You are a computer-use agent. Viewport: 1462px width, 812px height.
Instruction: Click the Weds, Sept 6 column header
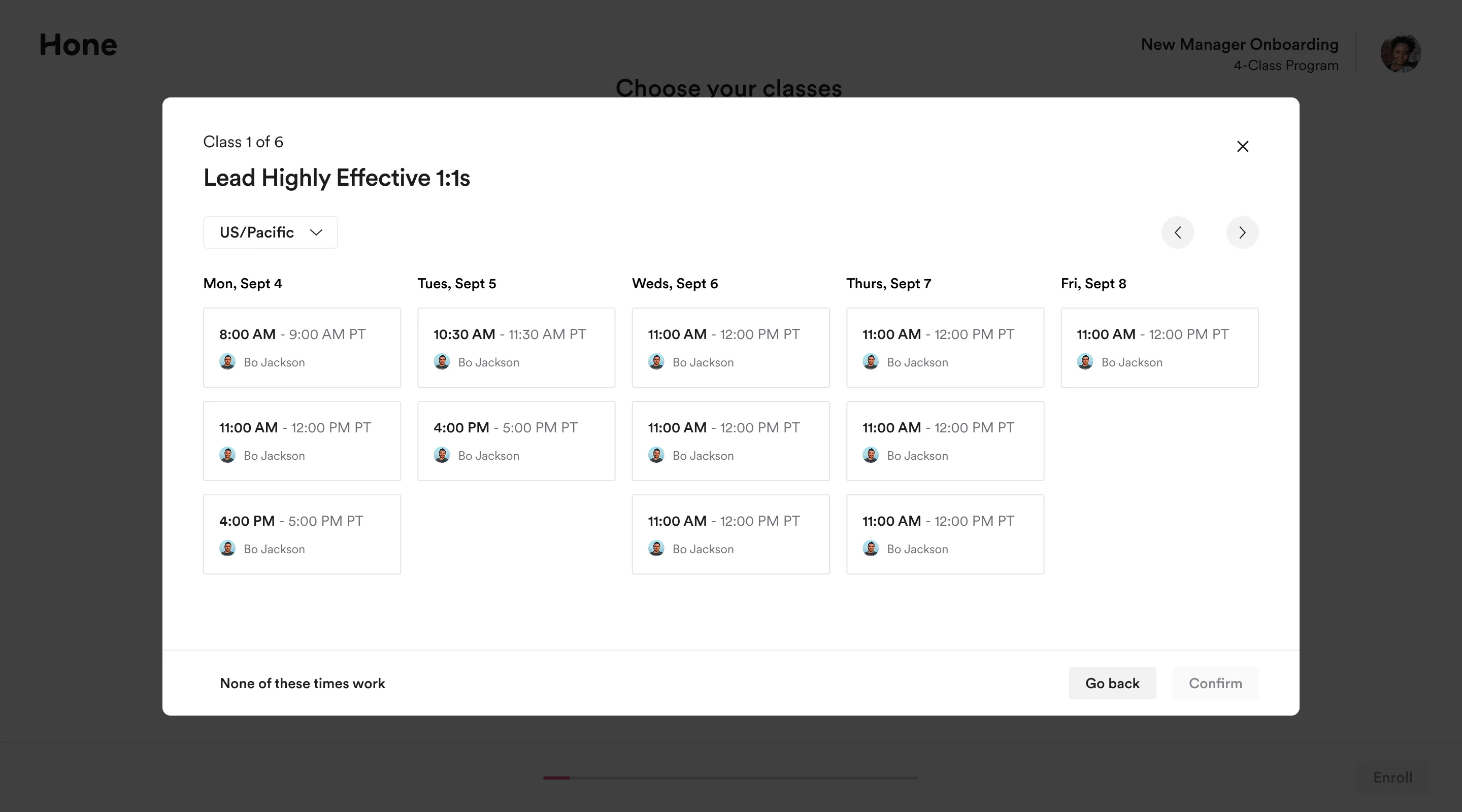675,284
